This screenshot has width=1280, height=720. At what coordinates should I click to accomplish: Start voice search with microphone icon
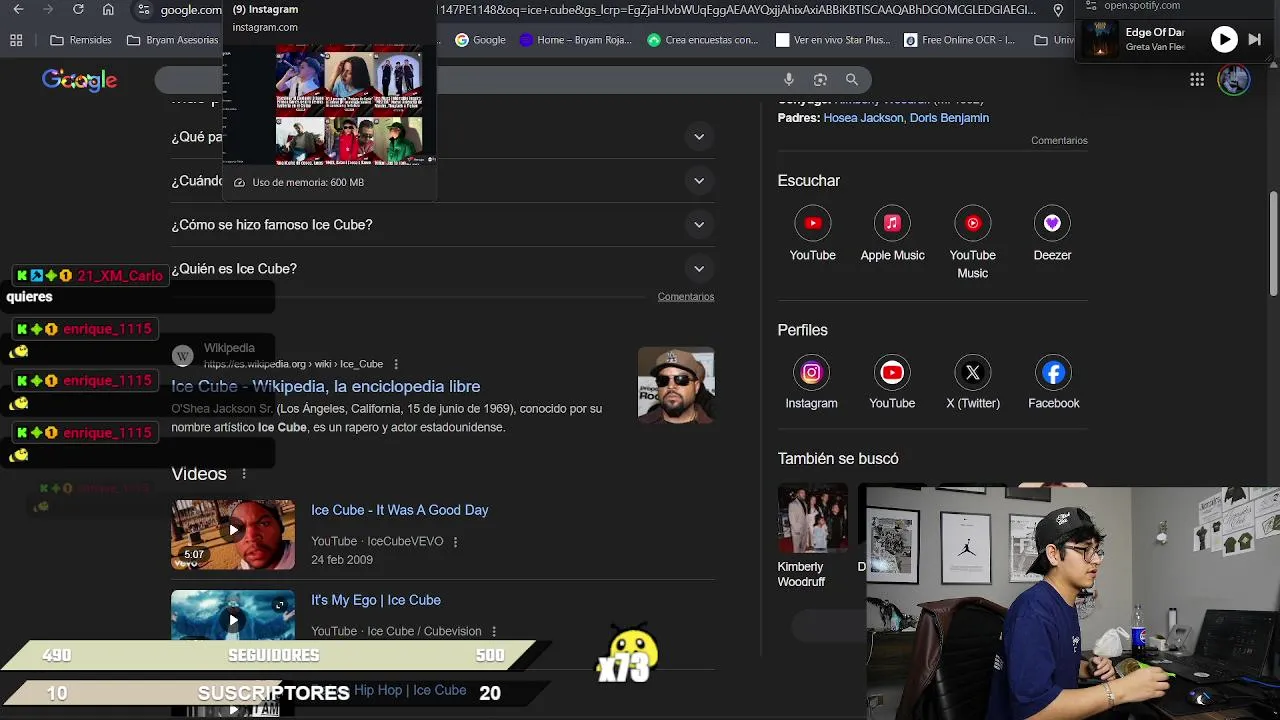pos(789,80)
